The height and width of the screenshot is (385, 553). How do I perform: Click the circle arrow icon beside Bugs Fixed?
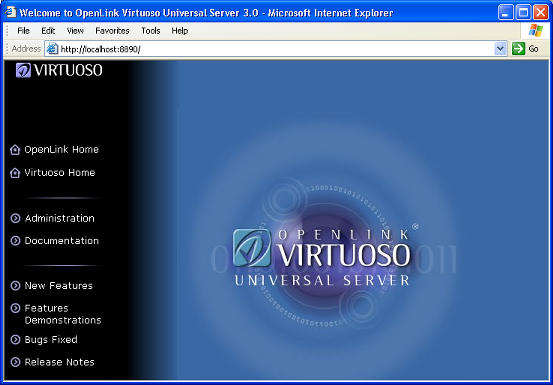15,340
